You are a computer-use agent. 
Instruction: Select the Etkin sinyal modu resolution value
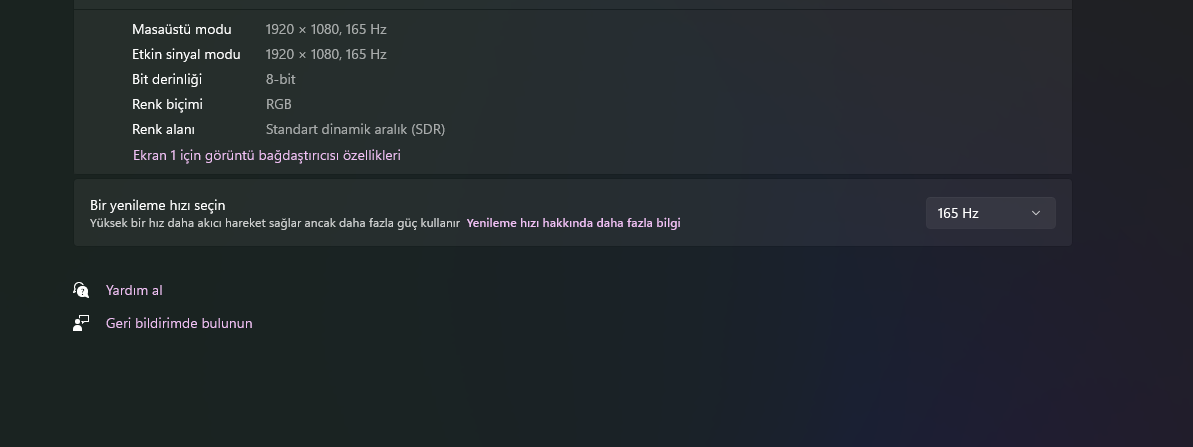coord(325,54)
